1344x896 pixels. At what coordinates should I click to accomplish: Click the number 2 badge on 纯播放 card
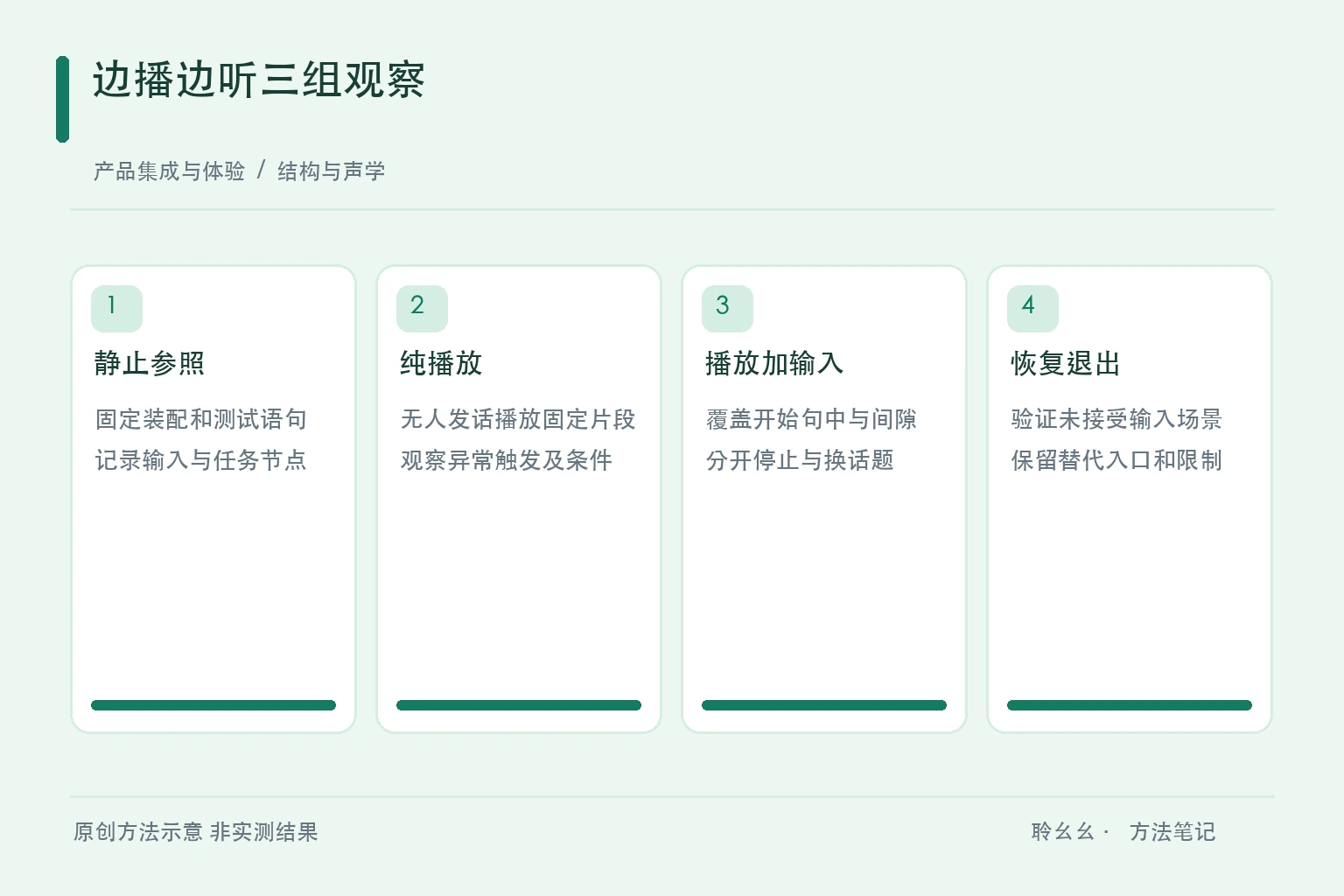(422, 308)
